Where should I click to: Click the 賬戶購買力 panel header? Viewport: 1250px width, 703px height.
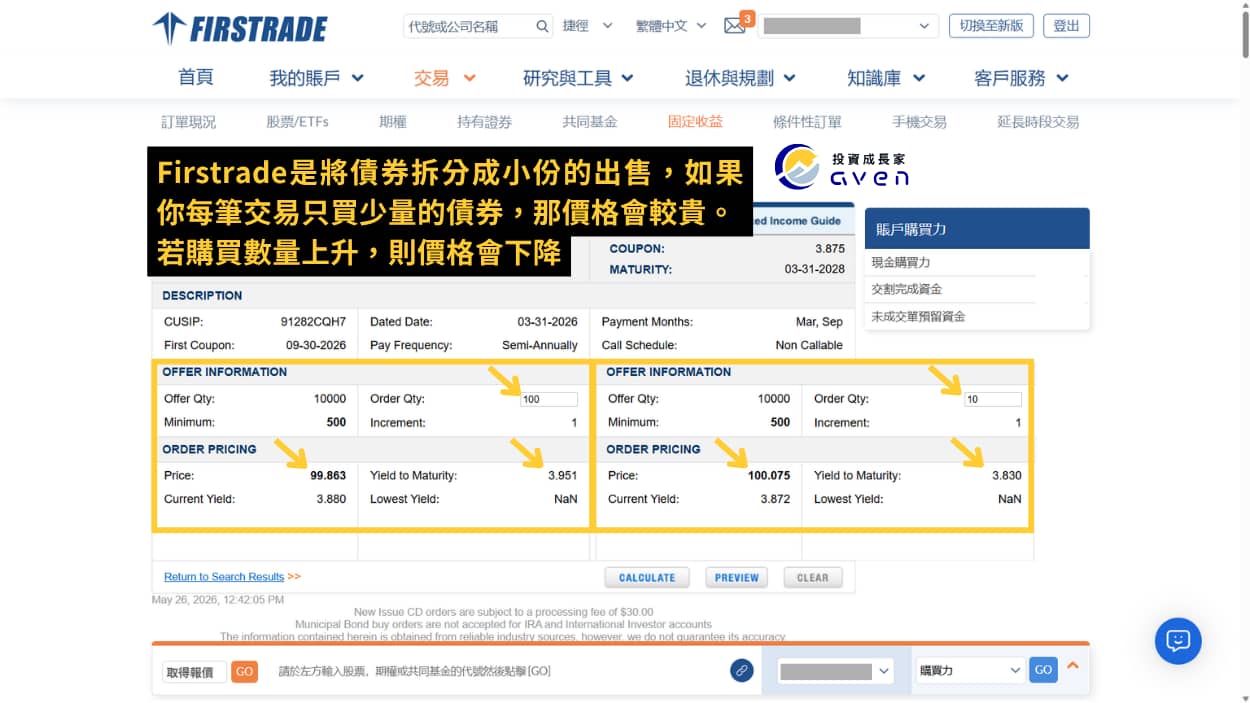[x=977, y=229]
